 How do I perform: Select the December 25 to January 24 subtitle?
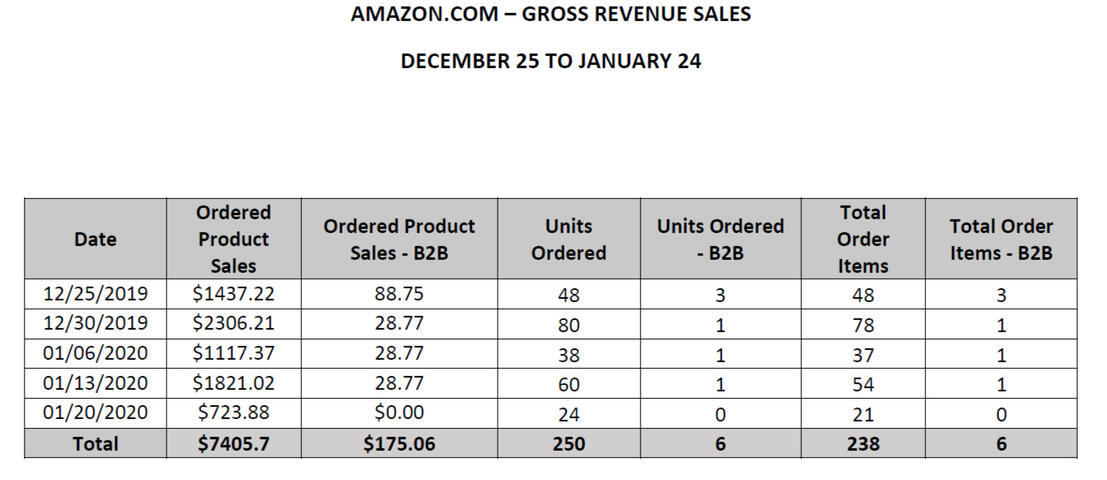(x=551, y=61)
